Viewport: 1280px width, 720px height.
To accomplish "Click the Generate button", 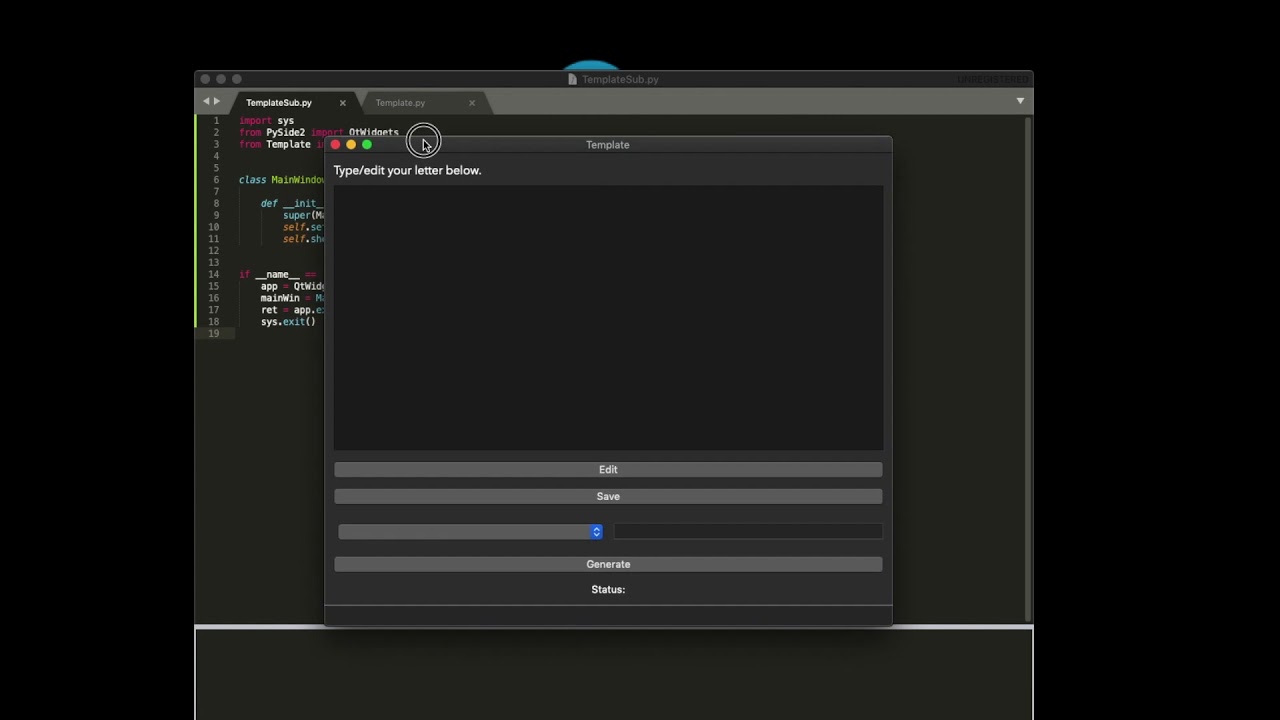I will pyautogui.click(x=608, y=564).
